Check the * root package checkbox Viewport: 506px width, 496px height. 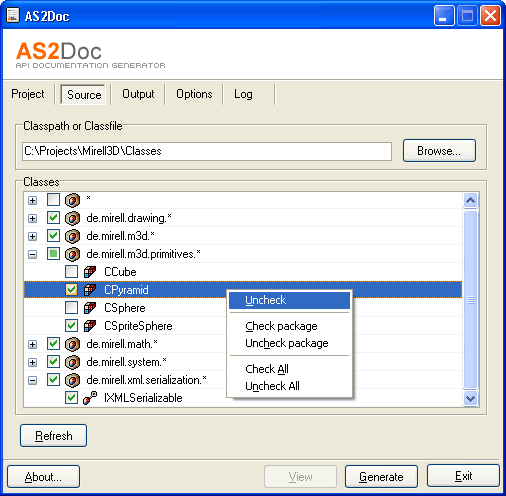click(x=53, y=200)
